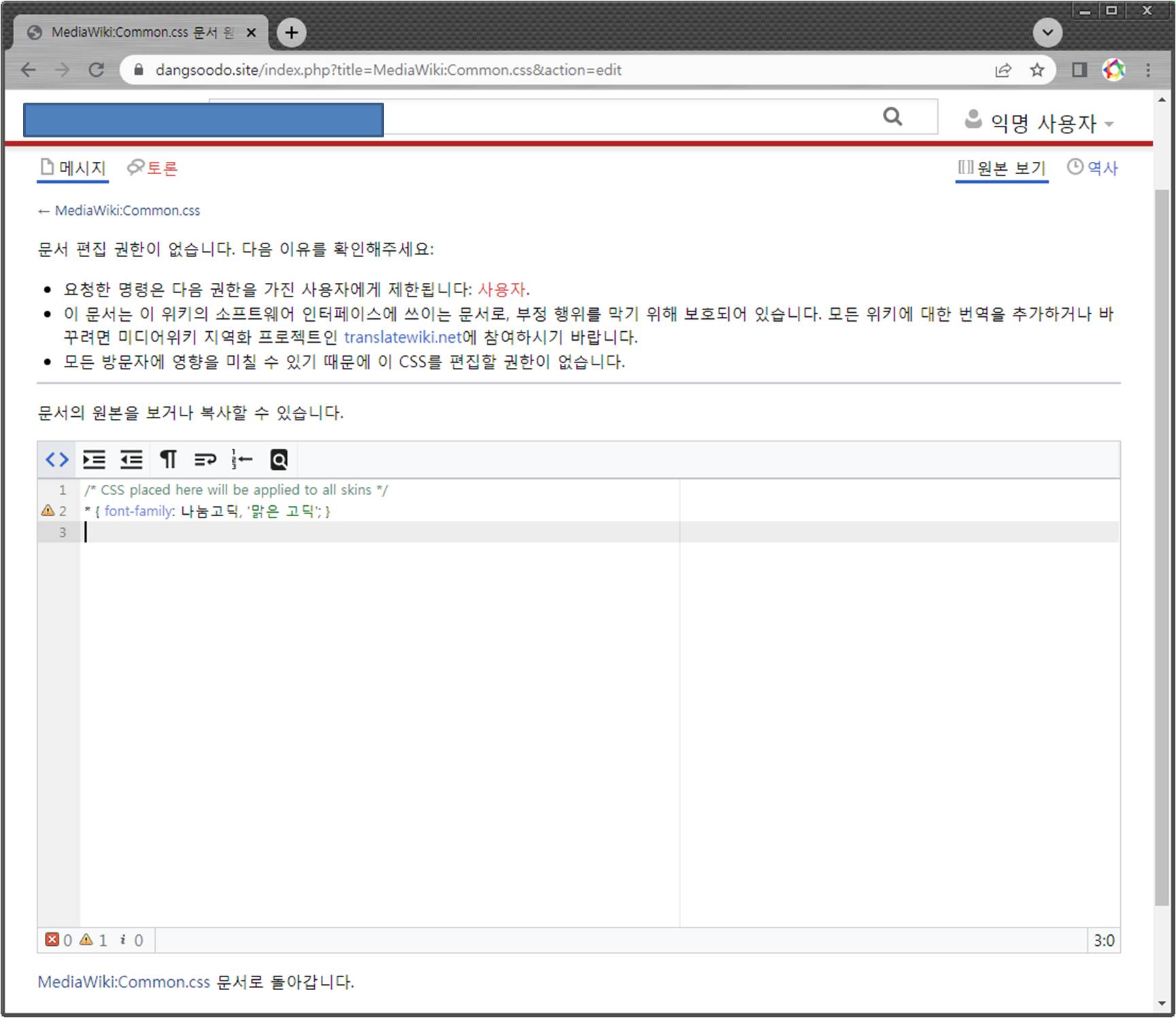The image size is (1176, 1018).
Task: Expand the tab search chevron dropdown
Action: 1048,33
